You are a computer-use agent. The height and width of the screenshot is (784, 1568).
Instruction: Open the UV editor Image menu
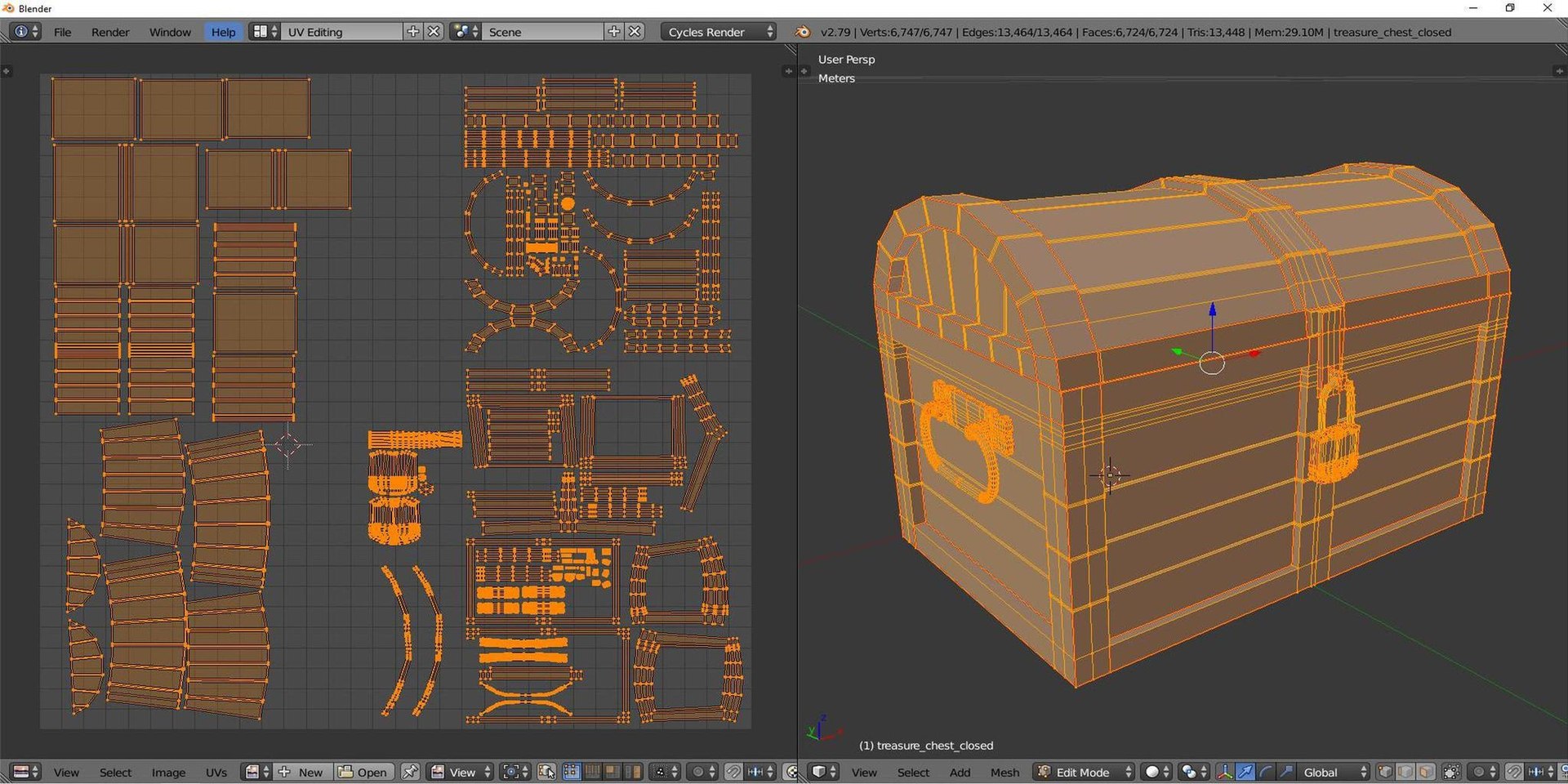pos(168,772)
